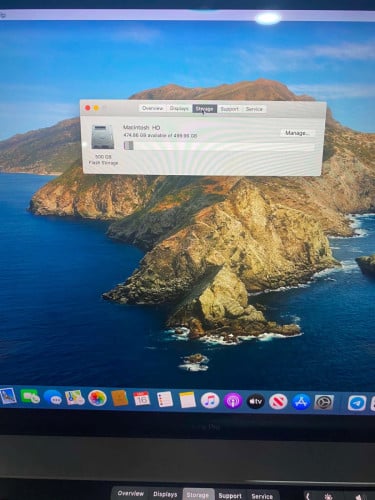Image resolution: width=375 pixels, height=500 pixels.
Task: Open Notes from the Dock
Action: [x=187, y=400]
